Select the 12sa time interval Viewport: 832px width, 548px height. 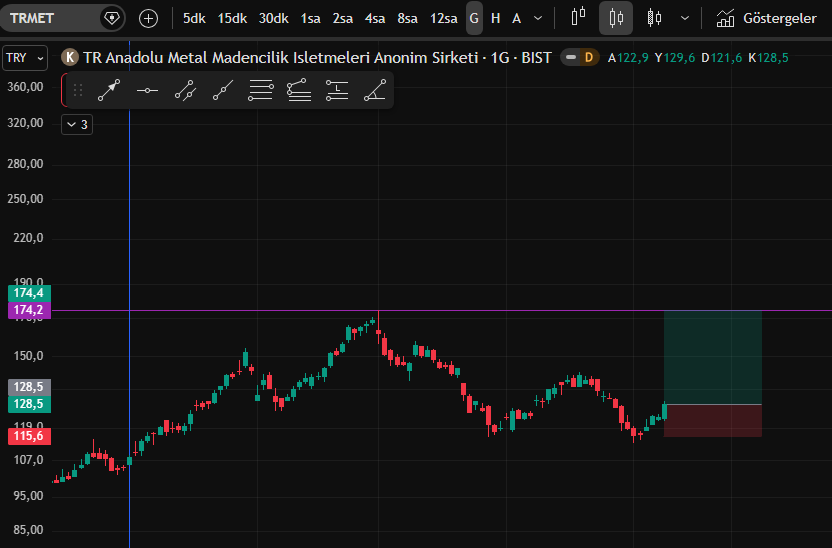444,19
